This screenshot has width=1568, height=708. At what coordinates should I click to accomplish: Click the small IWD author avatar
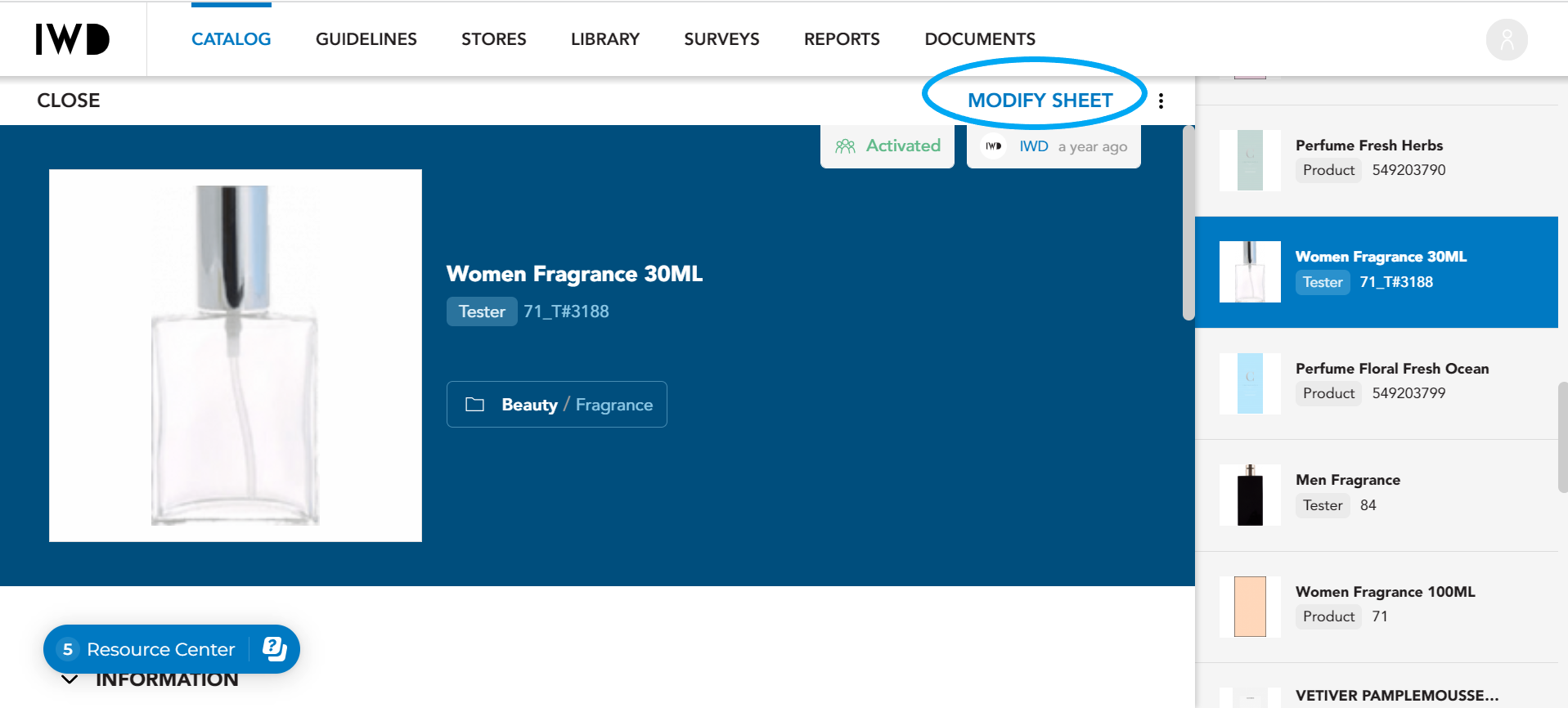[x=994, y=146]
